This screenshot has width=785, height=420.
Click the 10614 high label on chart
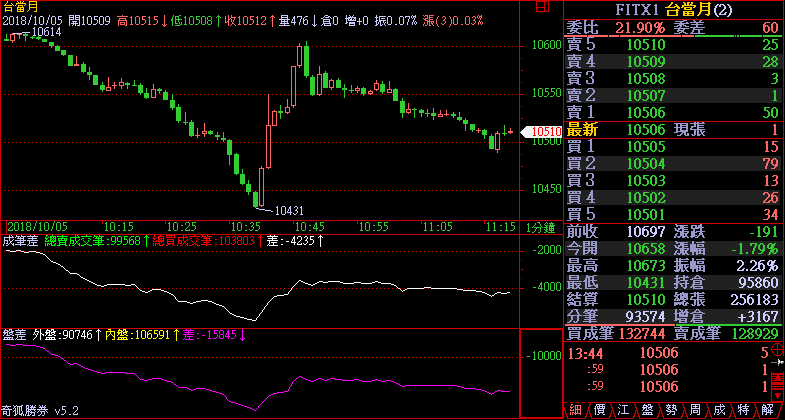pyautogui.click(x=46, y=33)
